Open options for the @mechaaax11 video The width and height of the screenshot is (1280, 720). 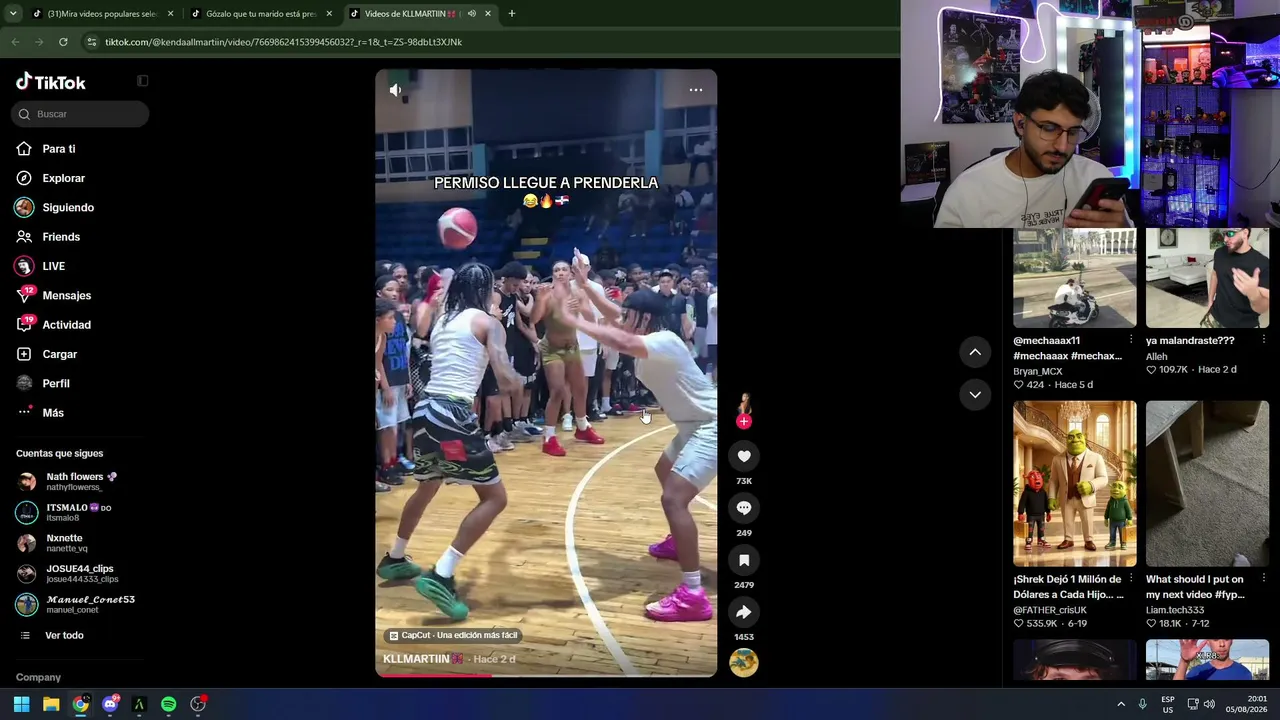point(1131,340)
